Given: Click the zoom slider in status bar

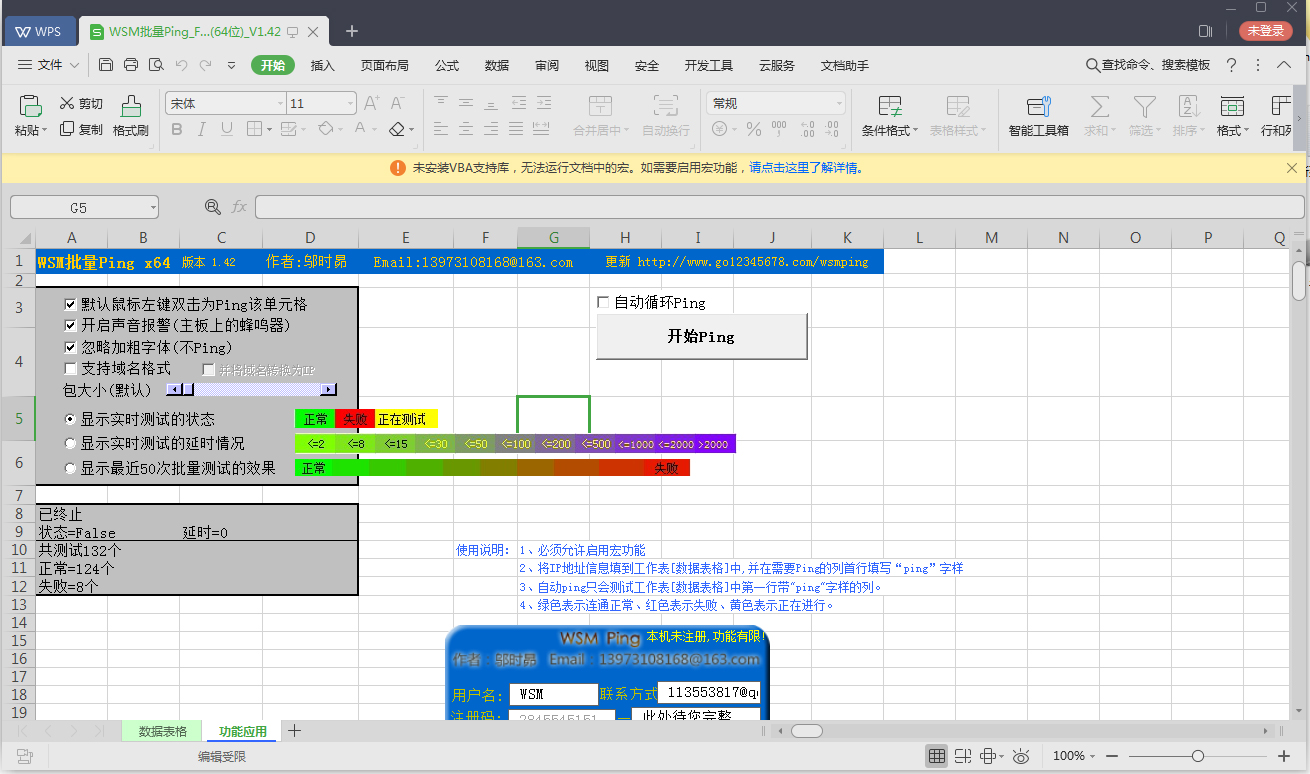Looking at the screenshot, I should 1197,756.
